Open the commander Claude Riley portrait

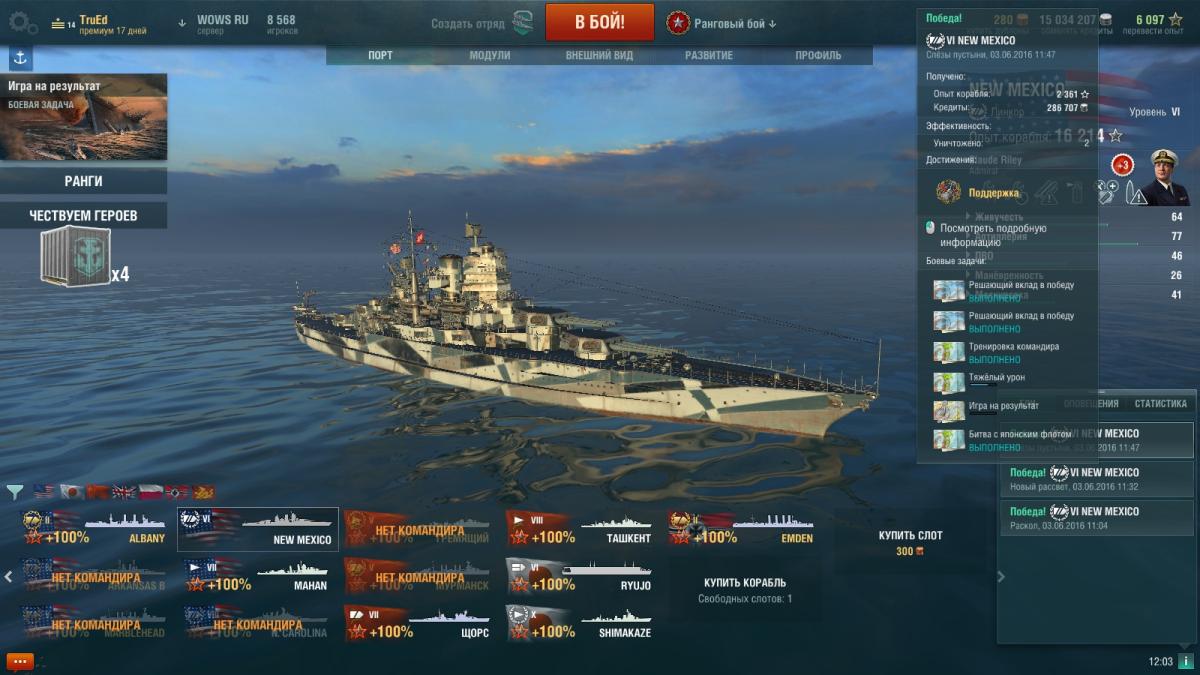click(x=1165, y=177)
